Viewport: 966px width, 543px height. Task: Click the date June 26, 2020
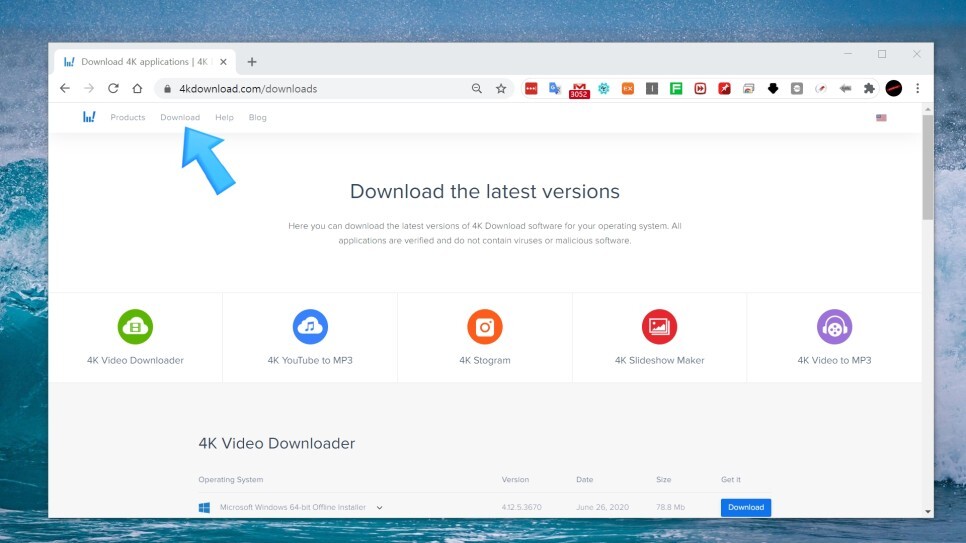[603, 507]
